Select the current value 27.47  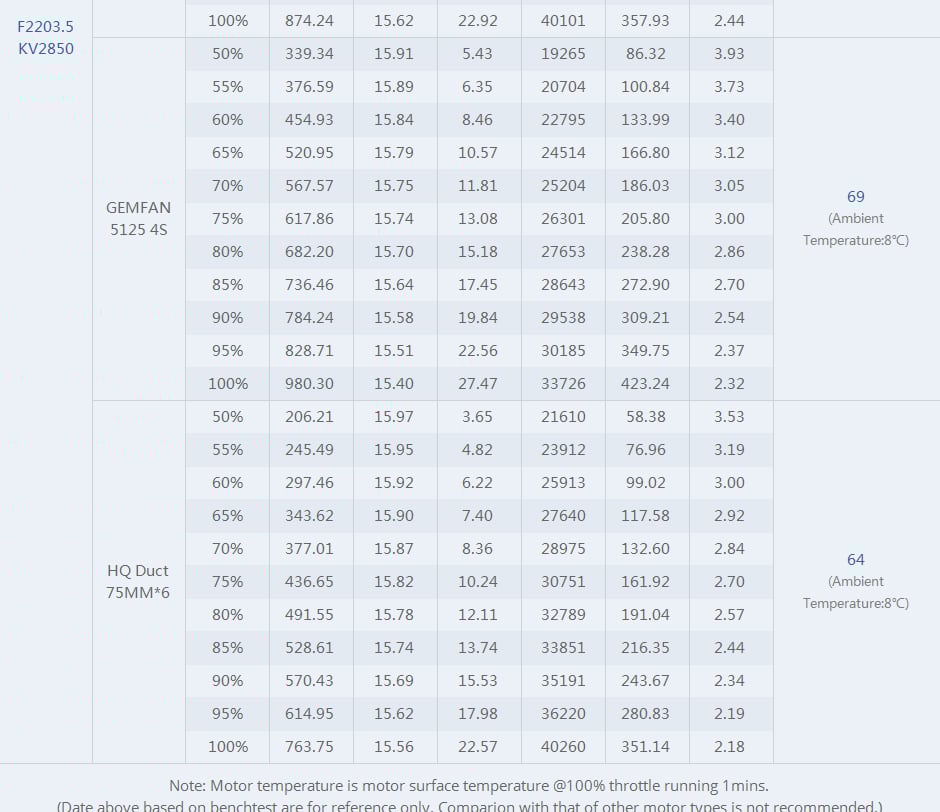(477, 383)
